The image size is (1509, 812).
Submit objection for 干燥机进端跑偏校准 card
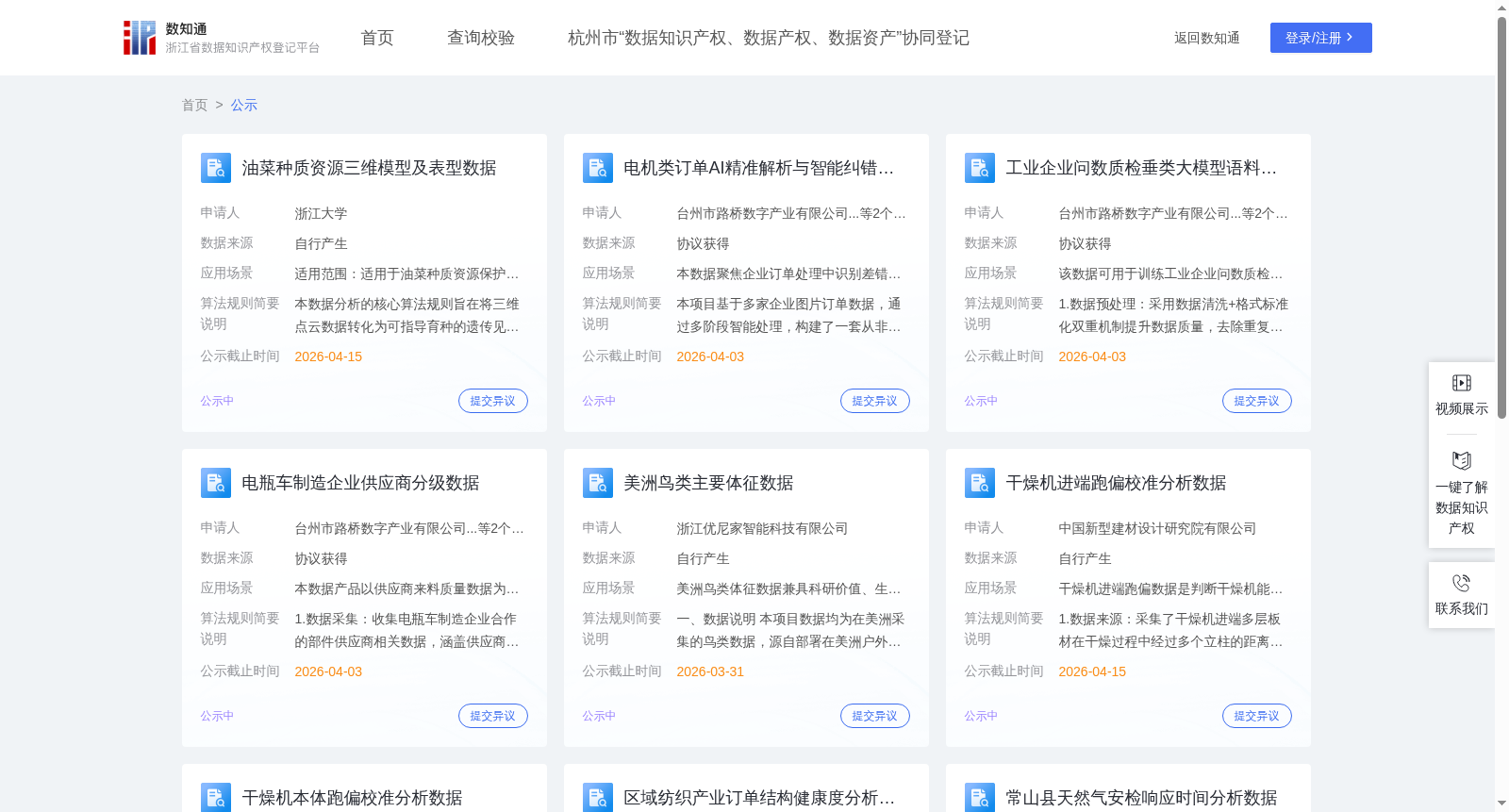[1257, 716]
